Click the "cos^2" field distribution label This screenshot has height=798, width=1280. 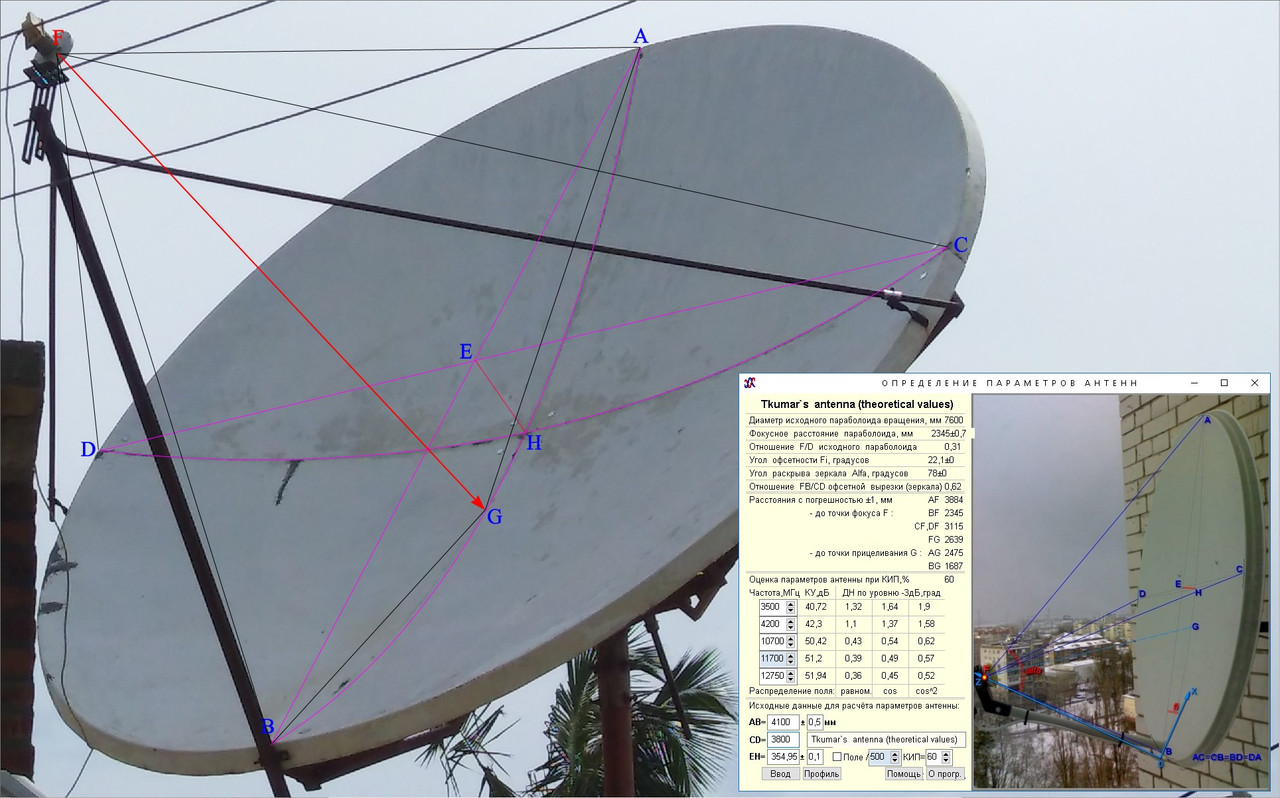[x=926, y=691]
